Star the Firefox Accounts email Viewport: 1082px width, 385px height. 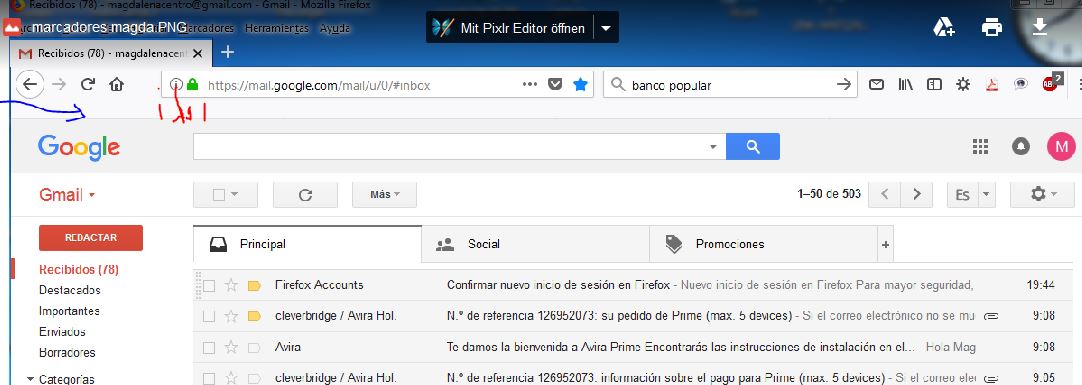coord(231,285)
